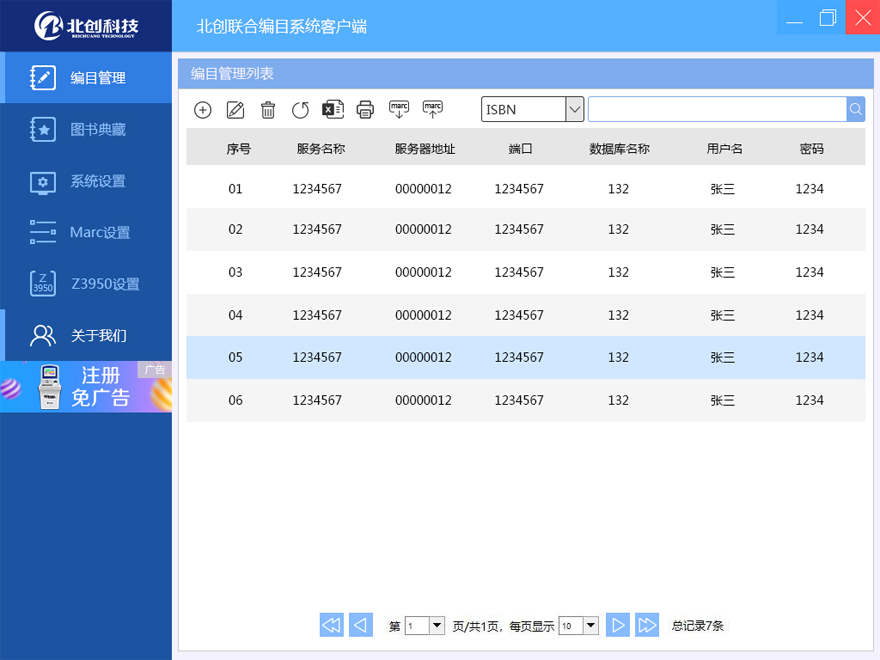Open the ISBN search type dropdown
The height and width of the screenshot is (660, 880).
tap(574, 109)
